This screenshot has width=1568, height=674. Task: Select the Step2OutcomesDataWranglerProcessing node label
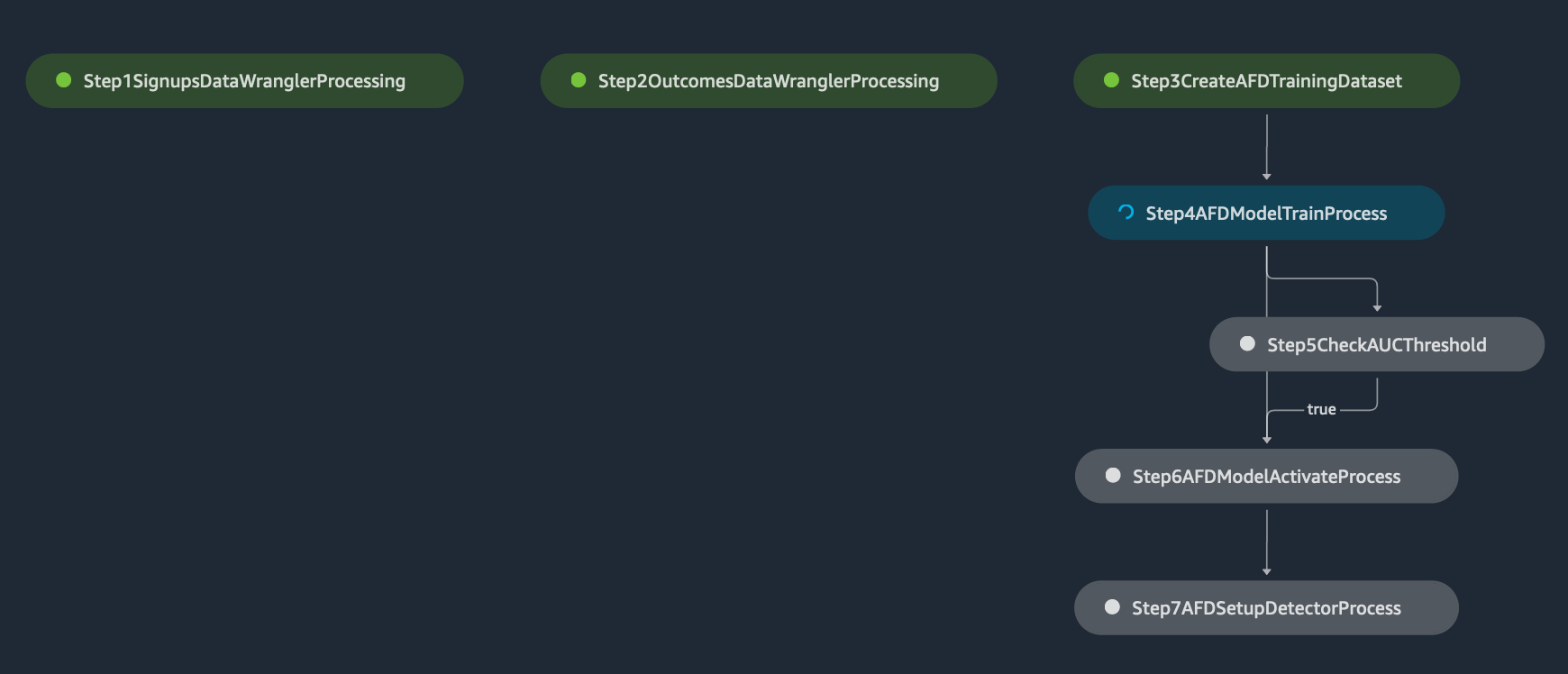coord(769,81)
